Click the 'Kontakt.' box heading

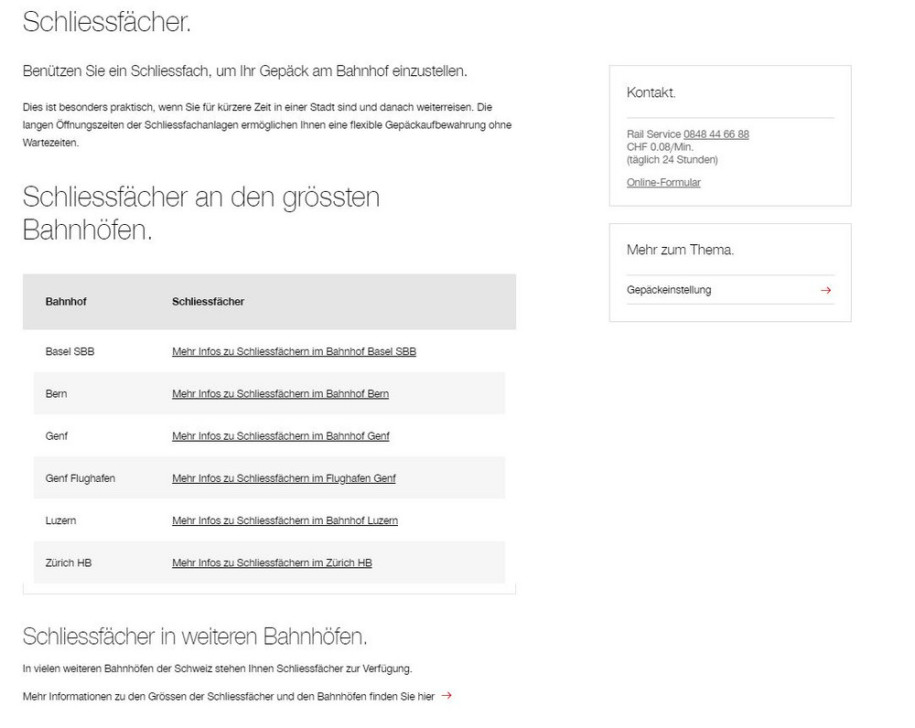pos(651,92)
